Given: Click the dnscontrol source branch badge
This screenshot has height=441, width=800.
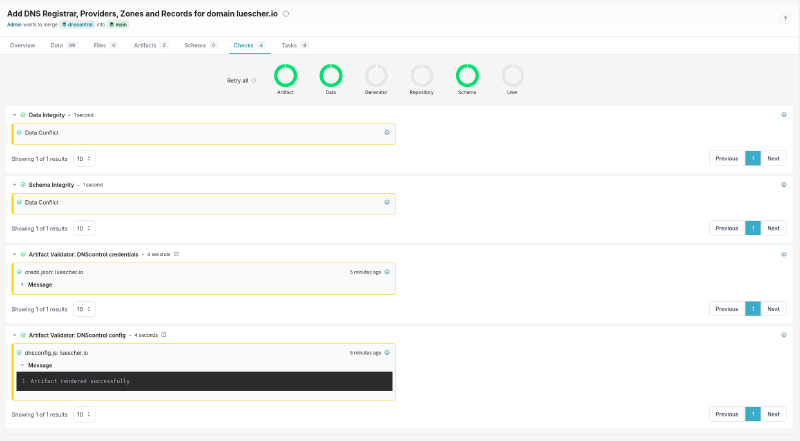Looking at the screenshot, I should coord(78,24).
